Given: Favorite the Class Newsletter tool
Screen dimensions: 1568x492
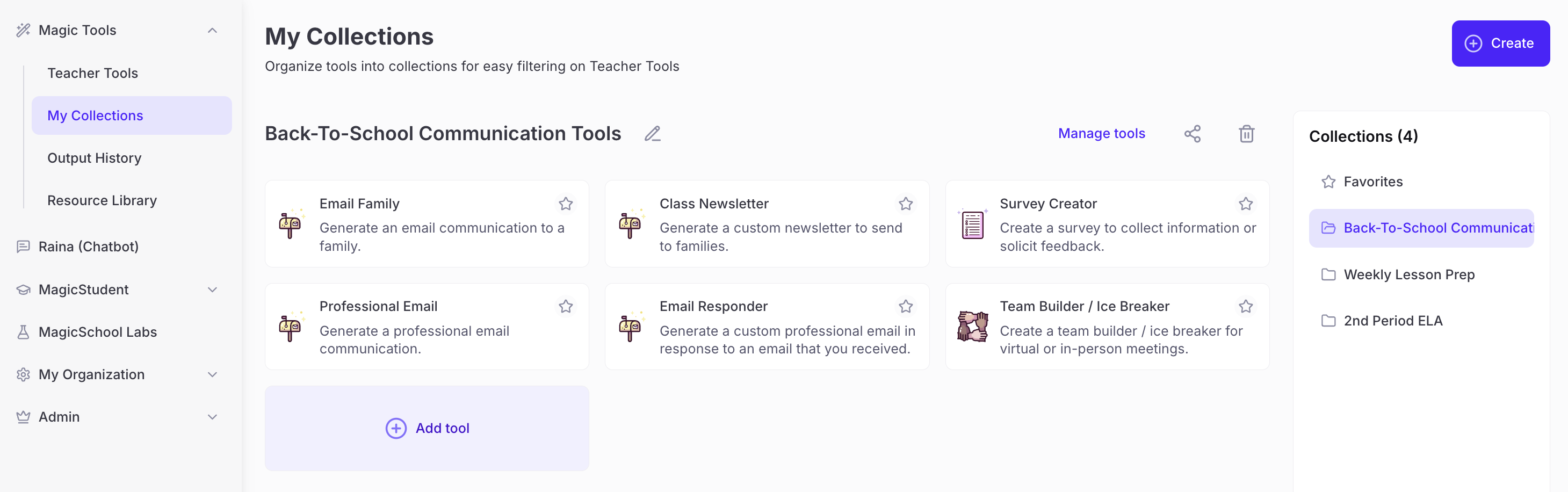Looking at the screenshot, I should 906,204.
